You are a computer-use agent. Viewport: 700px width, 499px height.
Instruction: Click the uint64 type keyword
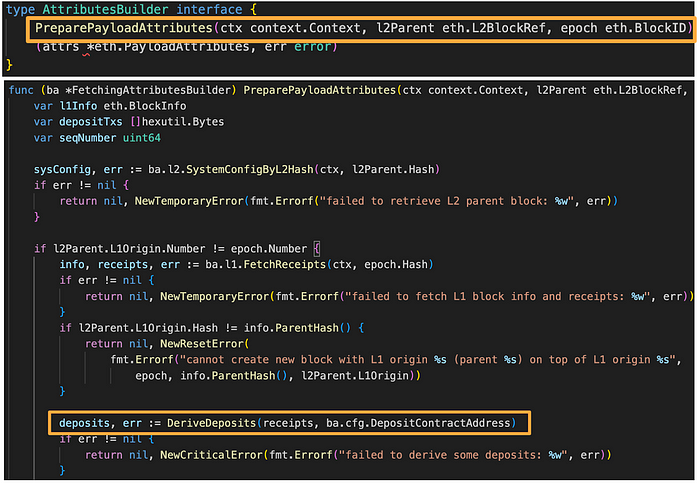coord(142,138)
